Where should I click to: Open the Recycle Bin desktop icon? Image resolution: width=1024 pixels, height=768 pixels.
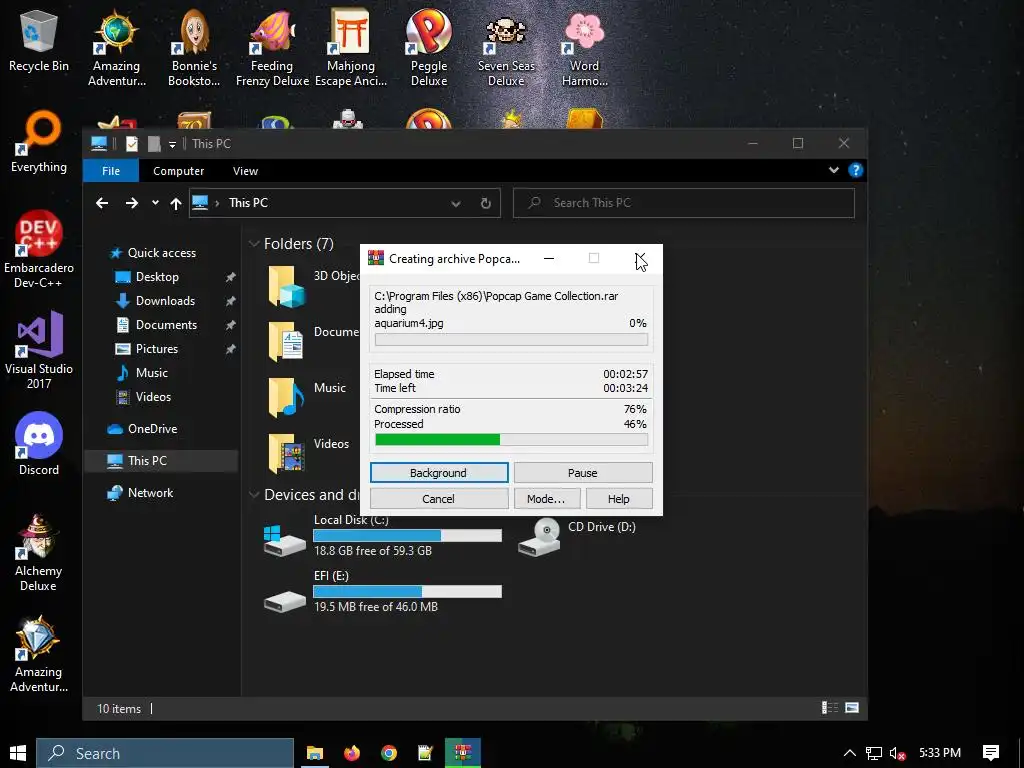click(39, 40)
